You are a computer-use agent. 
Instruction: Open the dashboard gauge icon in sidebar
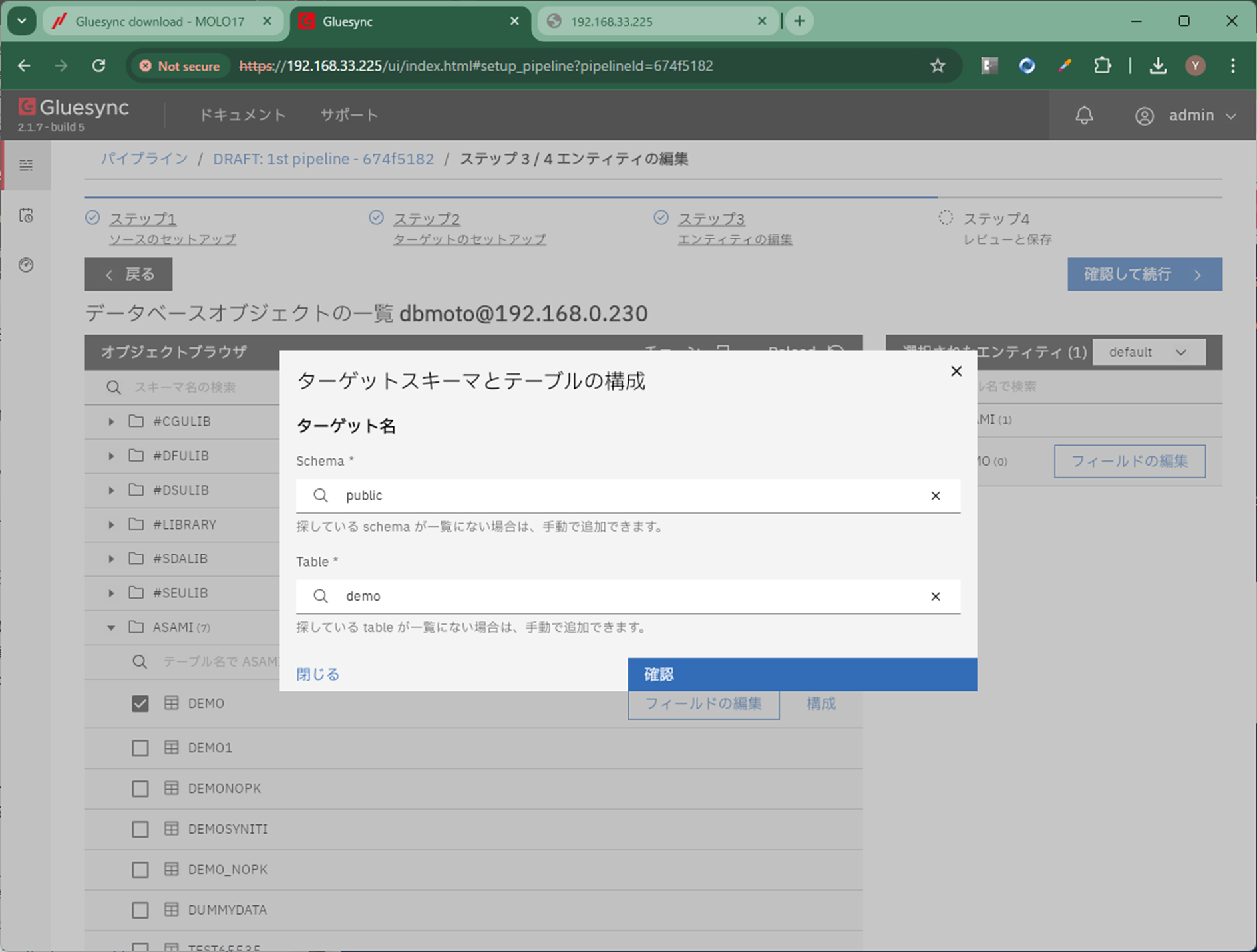point(26,265)
